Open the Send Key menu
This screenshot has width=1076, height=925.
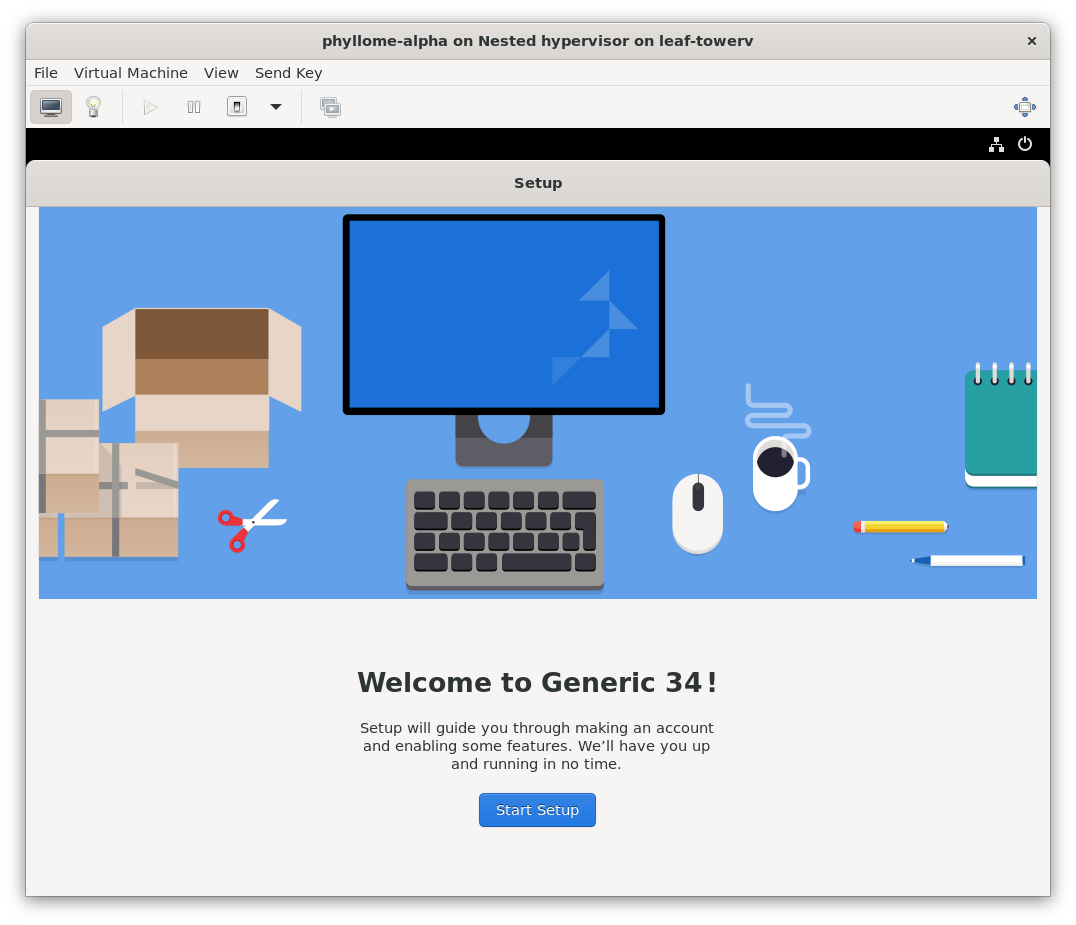(x=288, y=73)
